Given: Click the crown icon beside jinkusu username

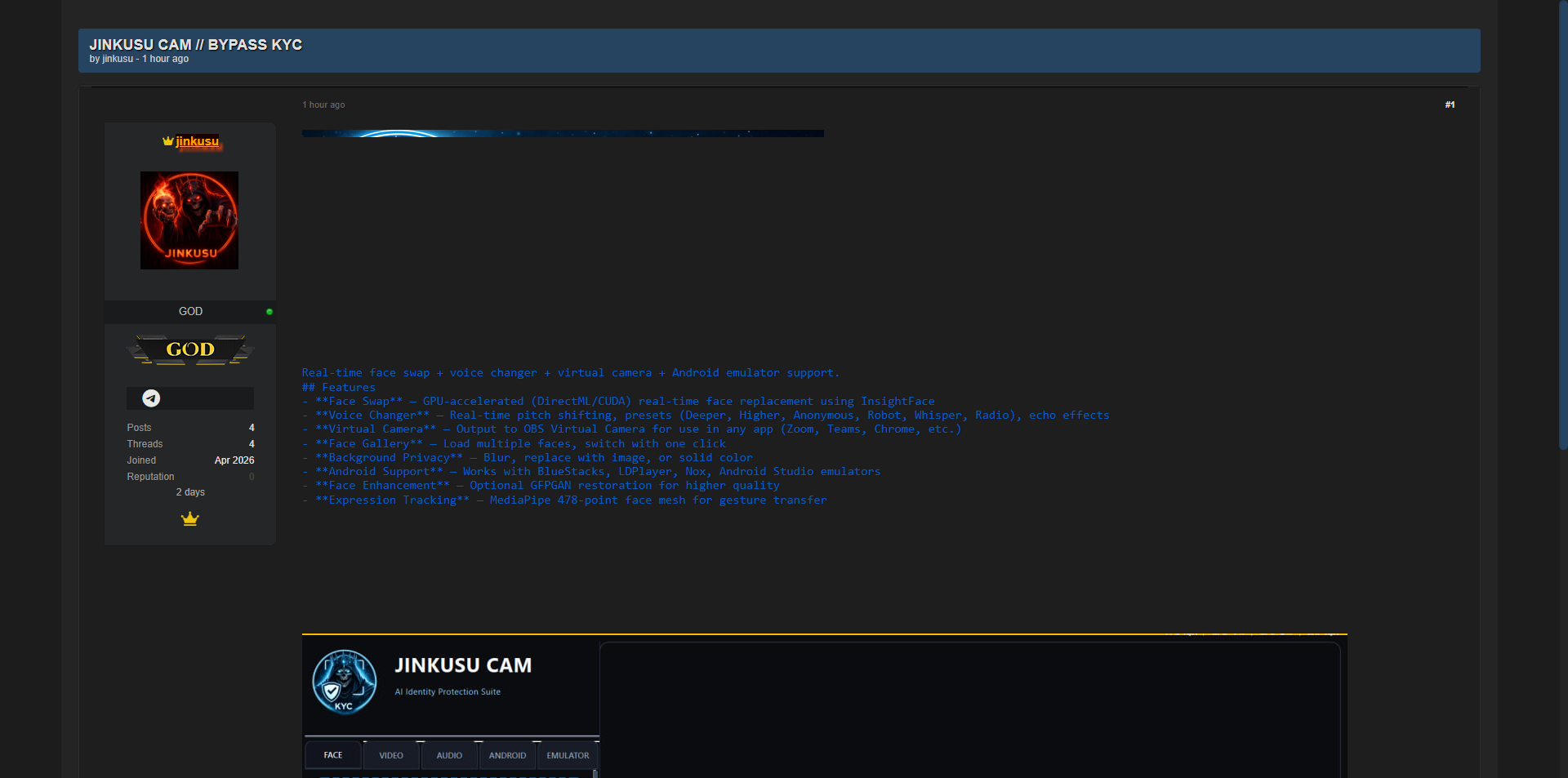Looking at the screenshot, I should tap(167, 141).
